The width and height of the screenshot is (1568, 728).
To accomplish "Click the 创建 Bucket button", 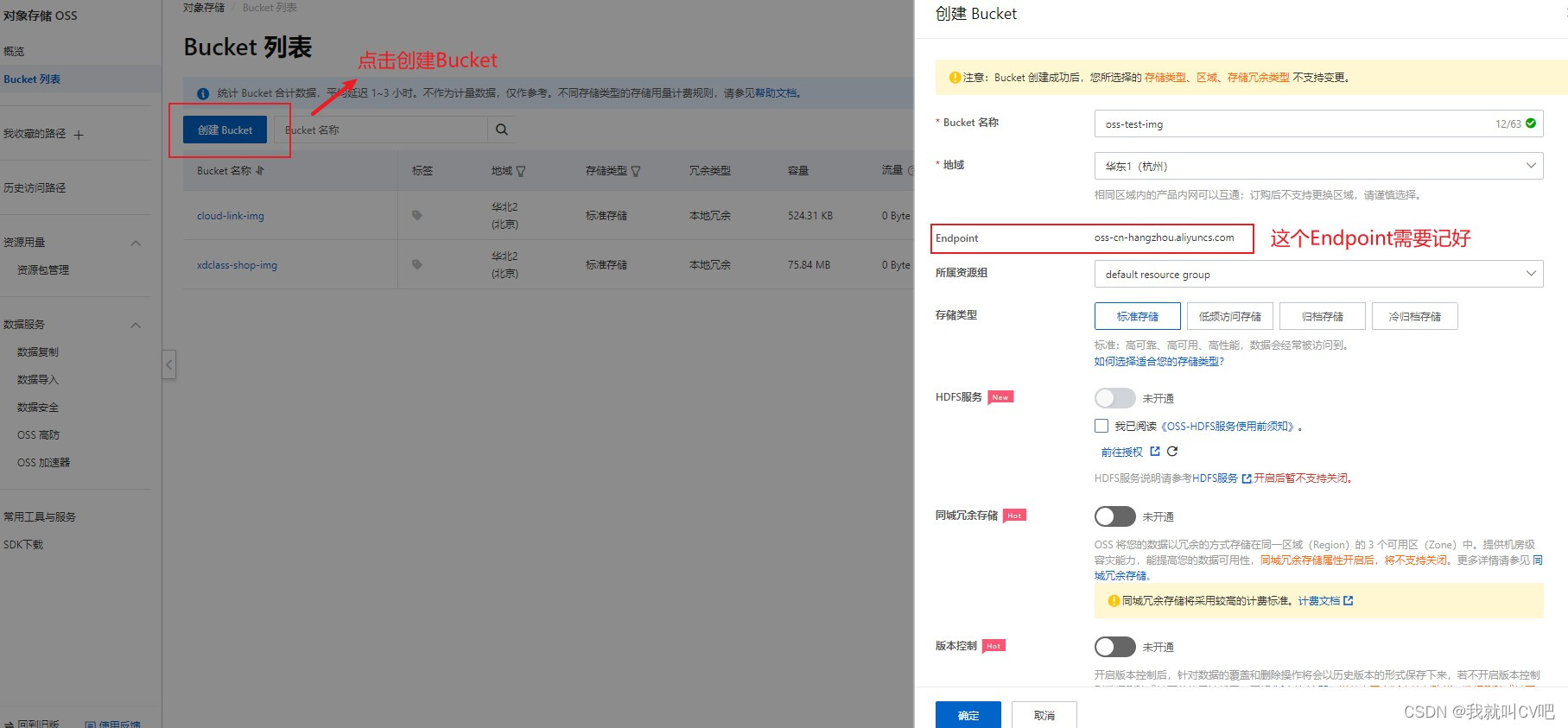I will pyautogui.click(x=225, y=130).
